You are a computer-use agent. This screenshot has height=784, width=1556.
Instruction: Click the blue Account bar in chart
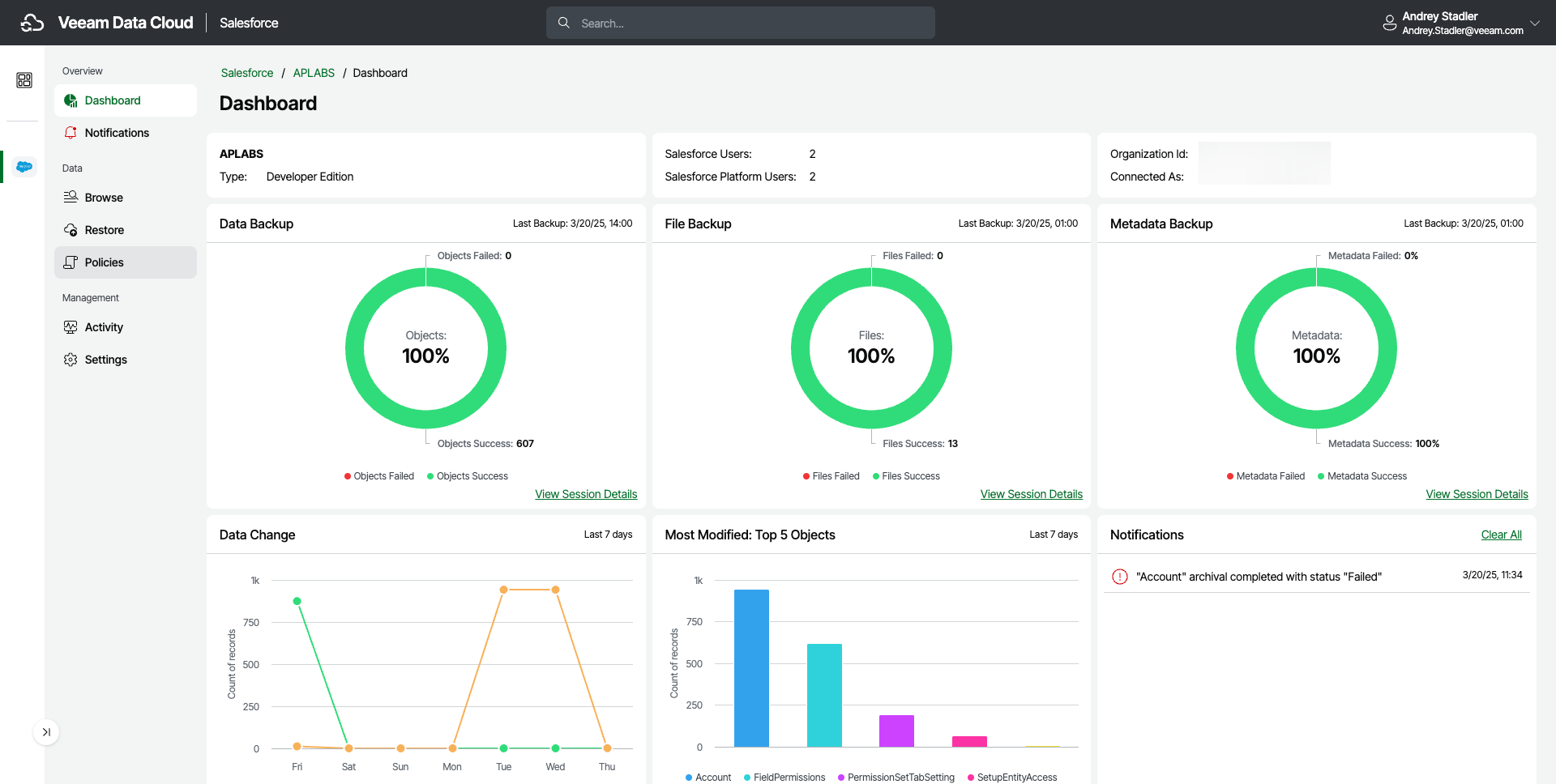coord(751,668)
